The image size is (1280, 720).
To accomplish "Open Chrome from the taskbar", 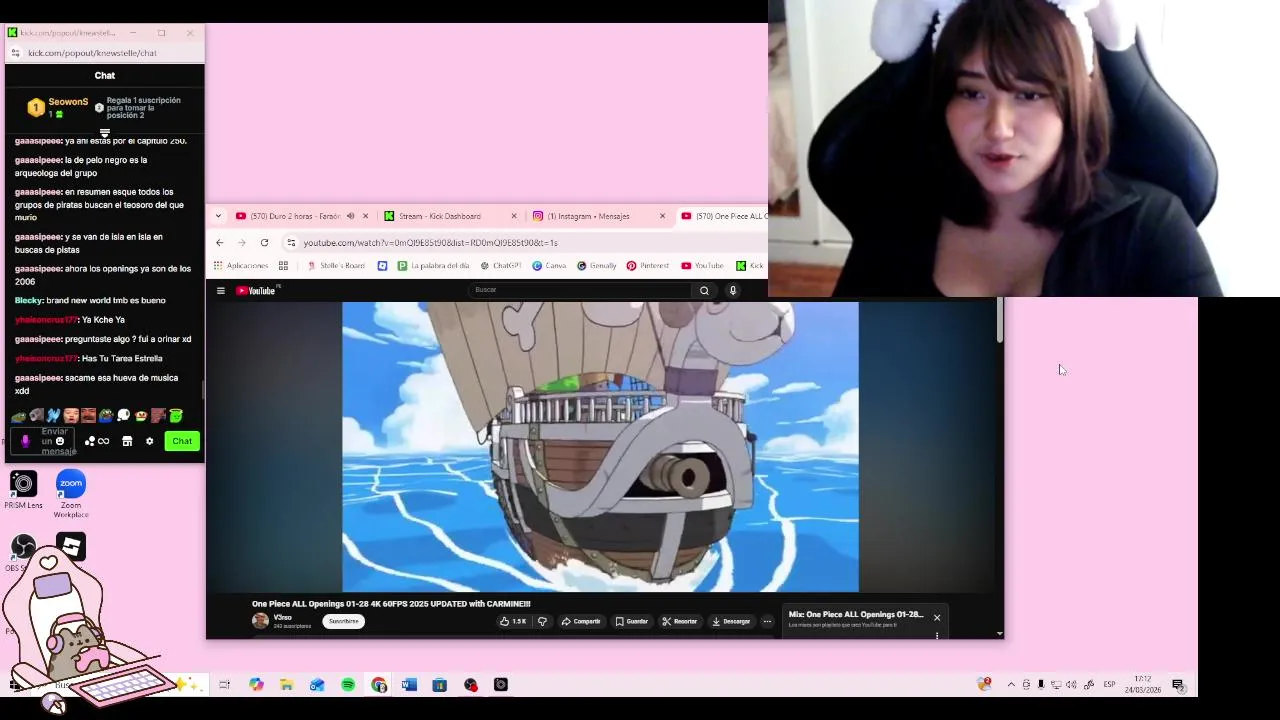I will [379, 685].
